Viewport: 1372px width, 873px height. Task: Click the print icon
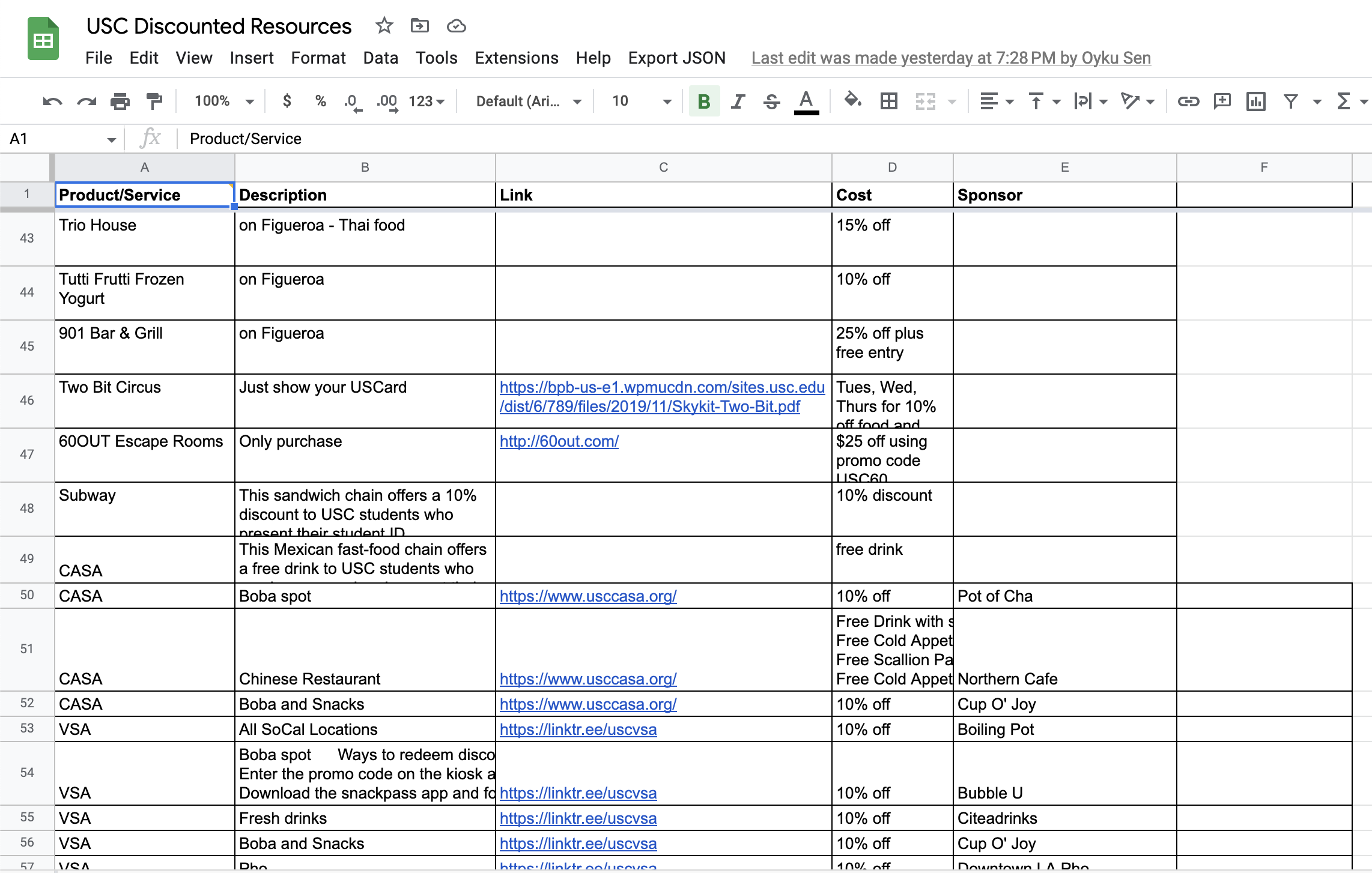[120, 101]
